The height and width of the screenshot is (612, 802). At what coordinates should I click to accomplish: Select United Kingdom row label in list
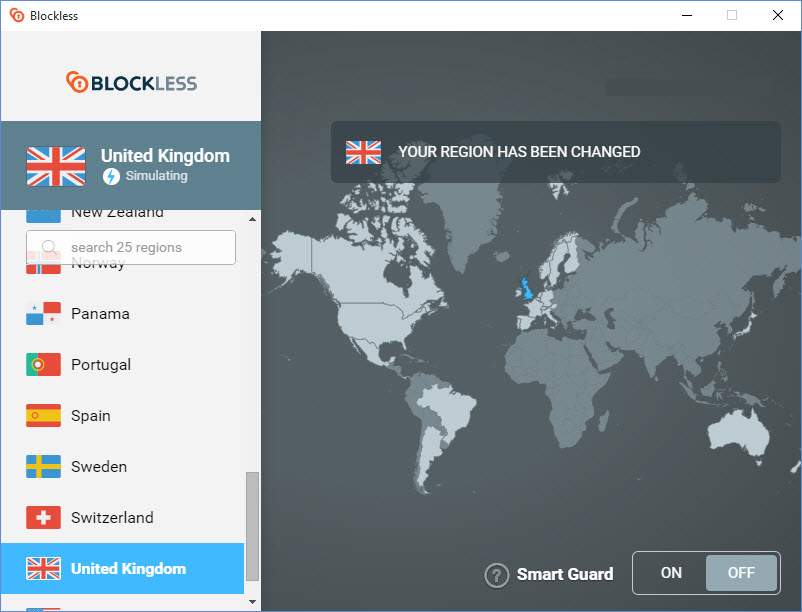tap(128, 569)
